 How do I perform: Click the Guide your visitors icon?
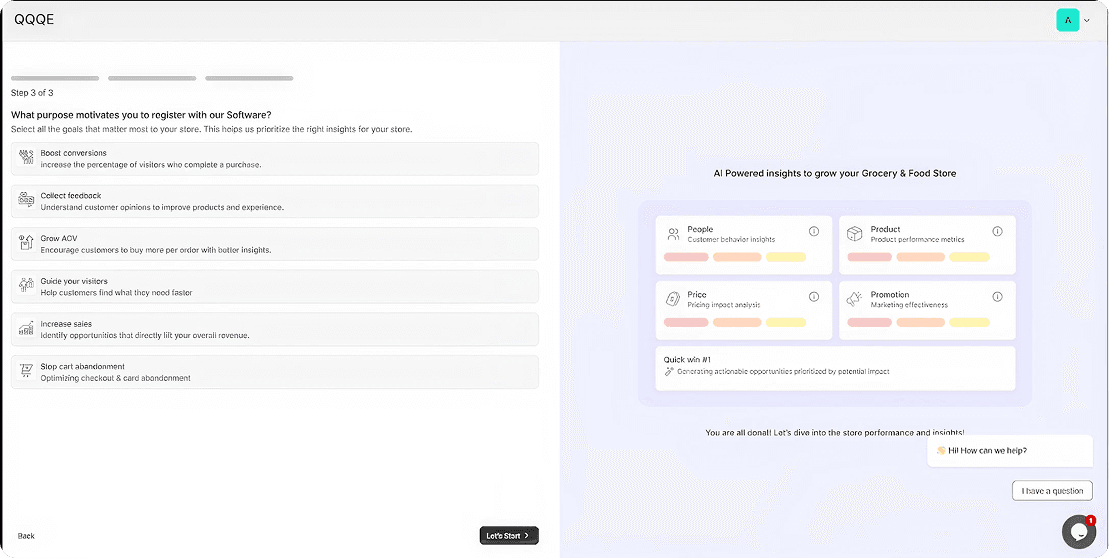26,286
